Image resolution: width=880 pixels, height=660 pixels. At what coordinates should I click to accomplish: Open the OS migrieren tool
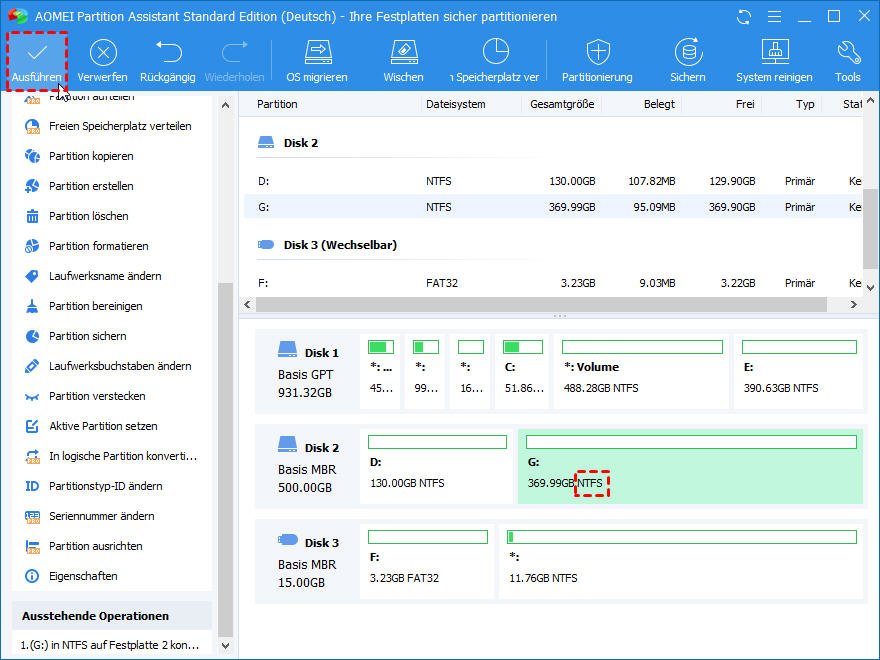(x=317, y=53)
